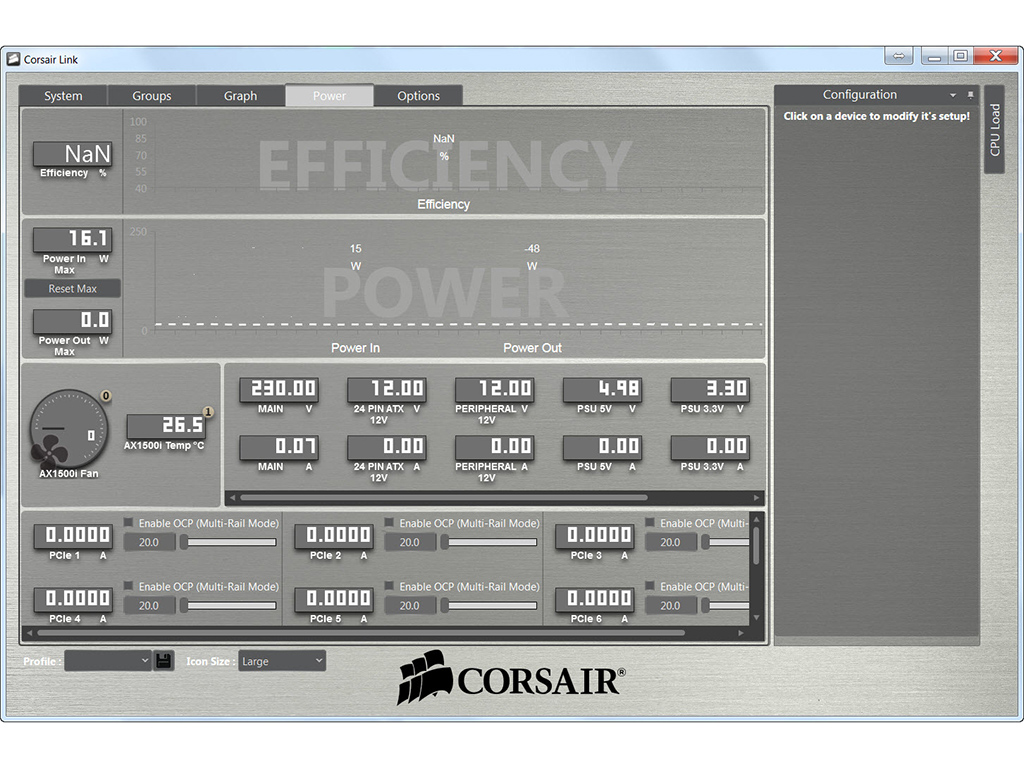Open the Icon Size dropdown showing Large
This screenshot has width=1024, height=768.
pyautogui.click(x=282, y=661)
